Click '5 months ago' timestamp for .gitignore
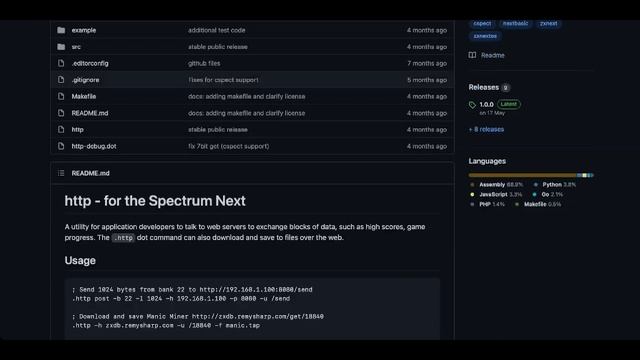 pos(427,80)
